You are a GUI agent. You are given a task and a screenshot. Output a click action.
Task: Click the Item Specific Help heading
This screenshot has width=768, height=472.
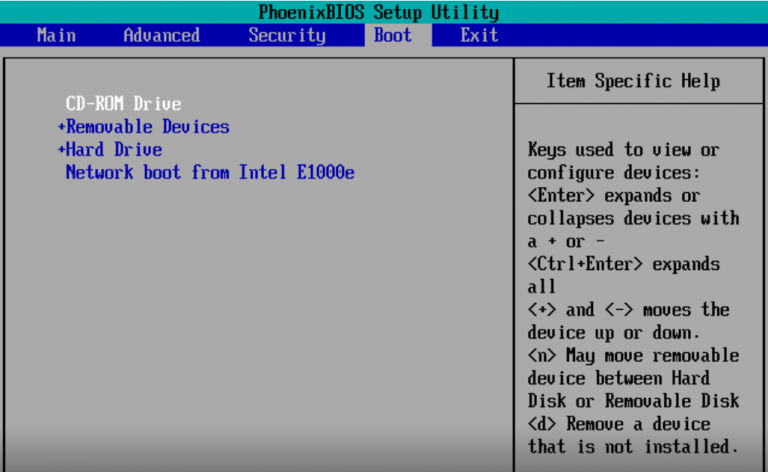pos(633,81)
